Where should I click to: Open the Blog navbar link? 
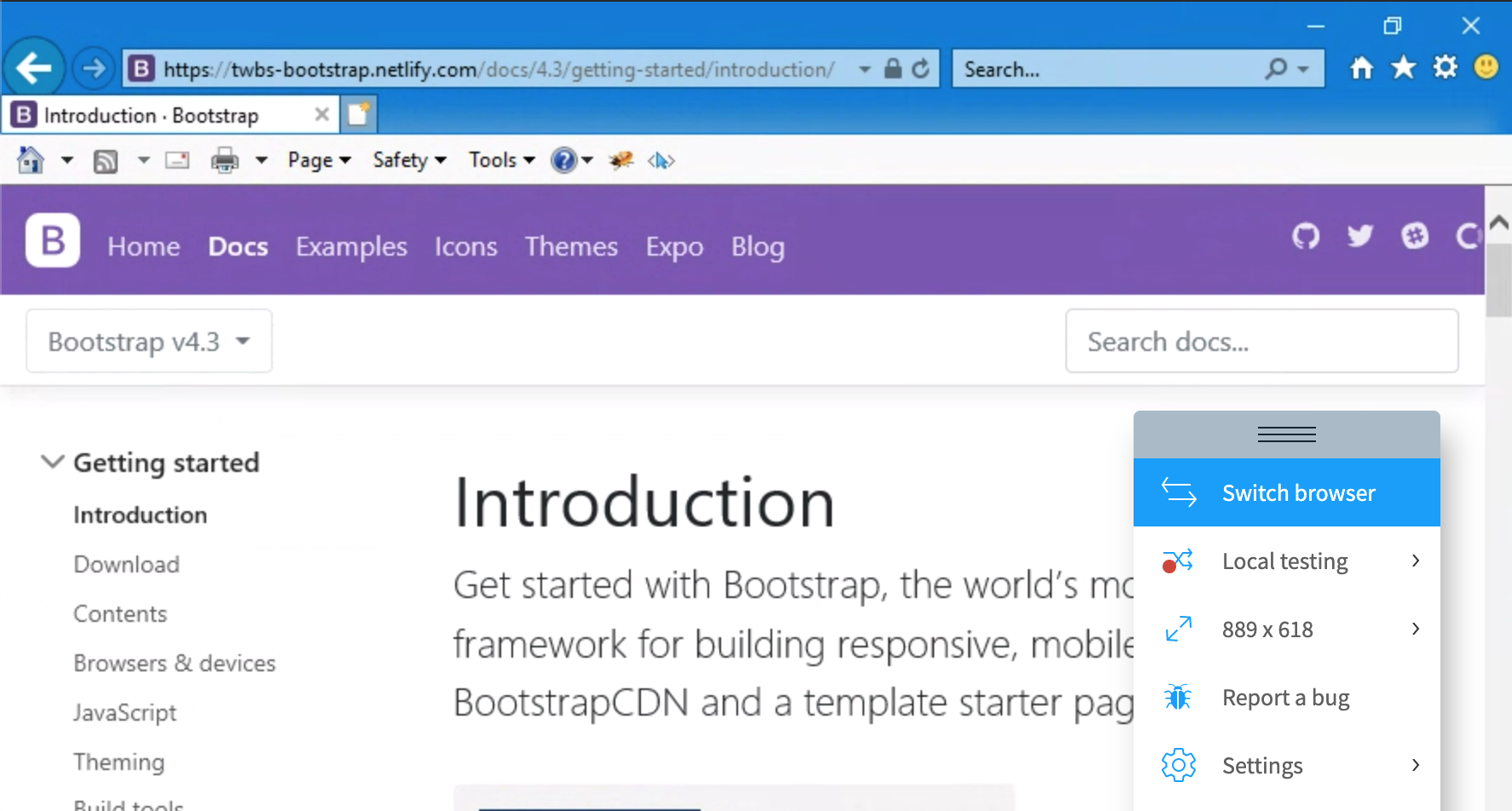click(x=758, y=246)
